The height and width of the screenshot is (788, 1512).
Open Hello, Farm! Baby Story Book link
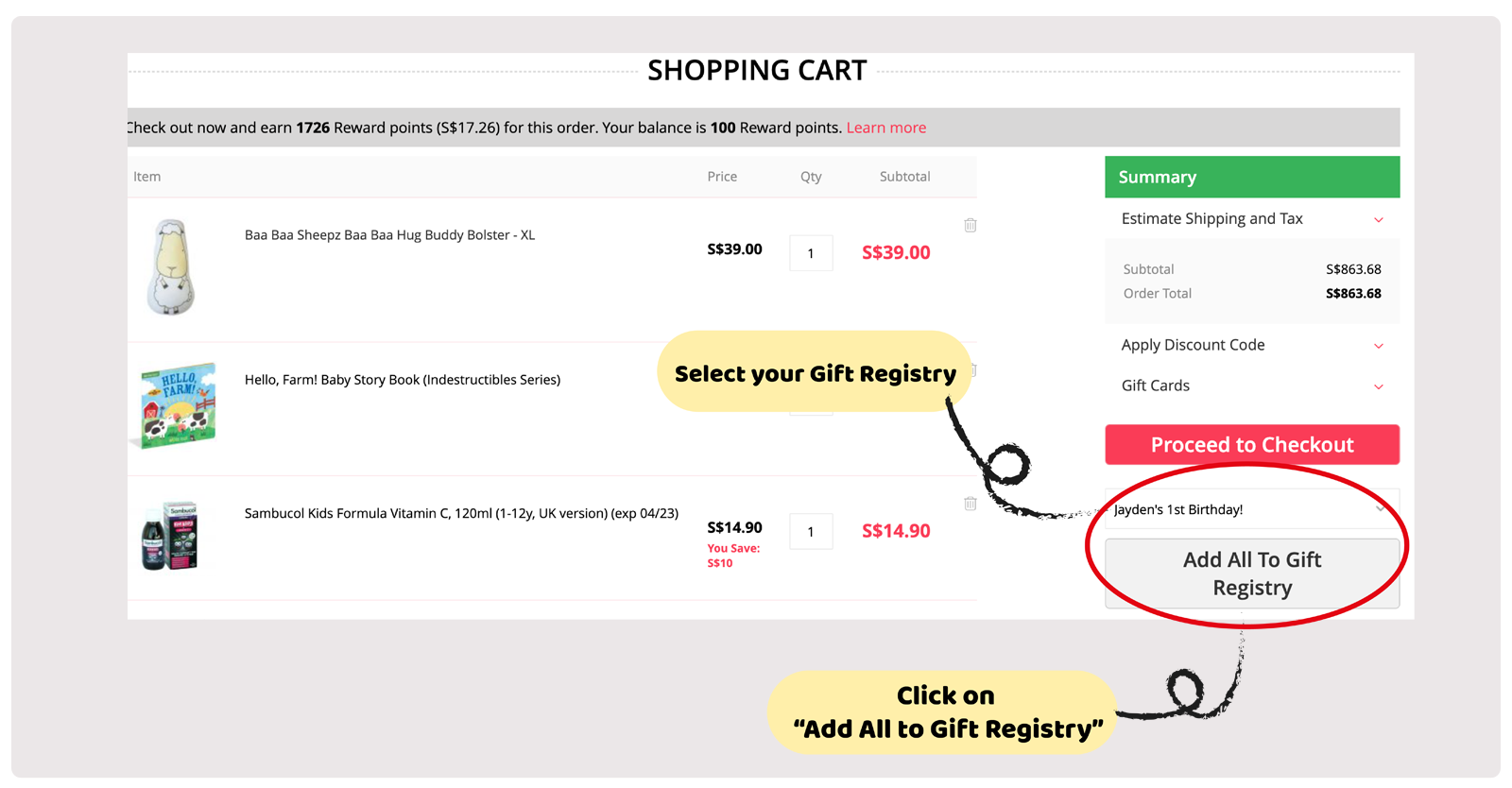(403, 380)
